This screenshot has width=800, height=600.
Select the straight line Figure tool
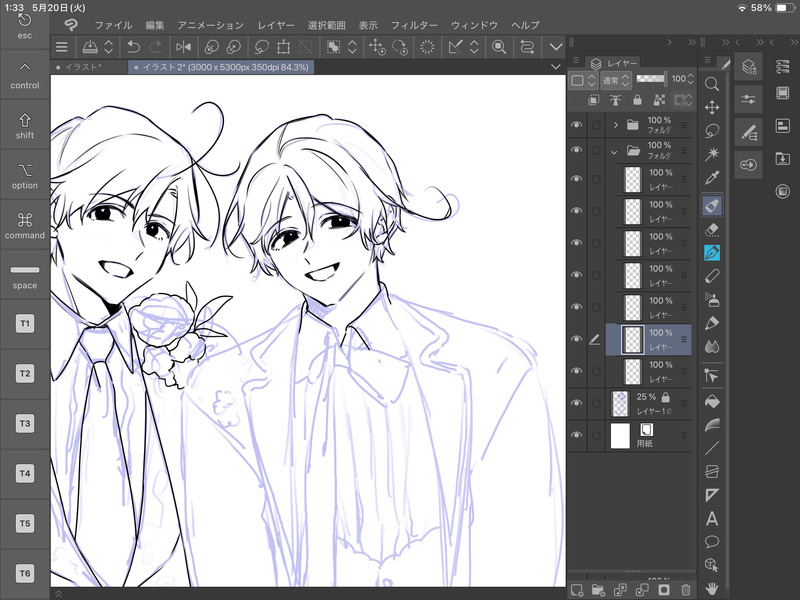tap(712, 448)
